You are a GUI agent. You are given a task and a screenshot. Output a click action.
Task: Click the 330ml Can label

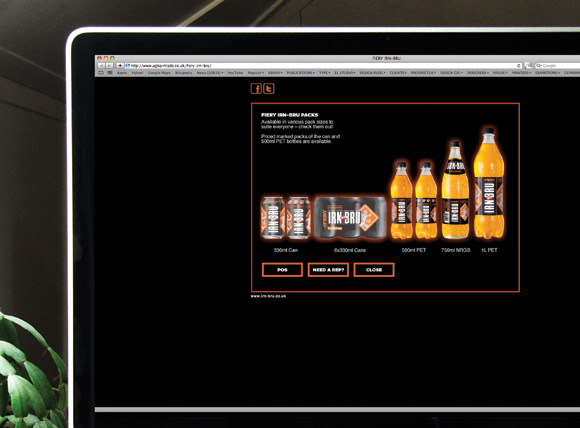click(x=286, y=250)
